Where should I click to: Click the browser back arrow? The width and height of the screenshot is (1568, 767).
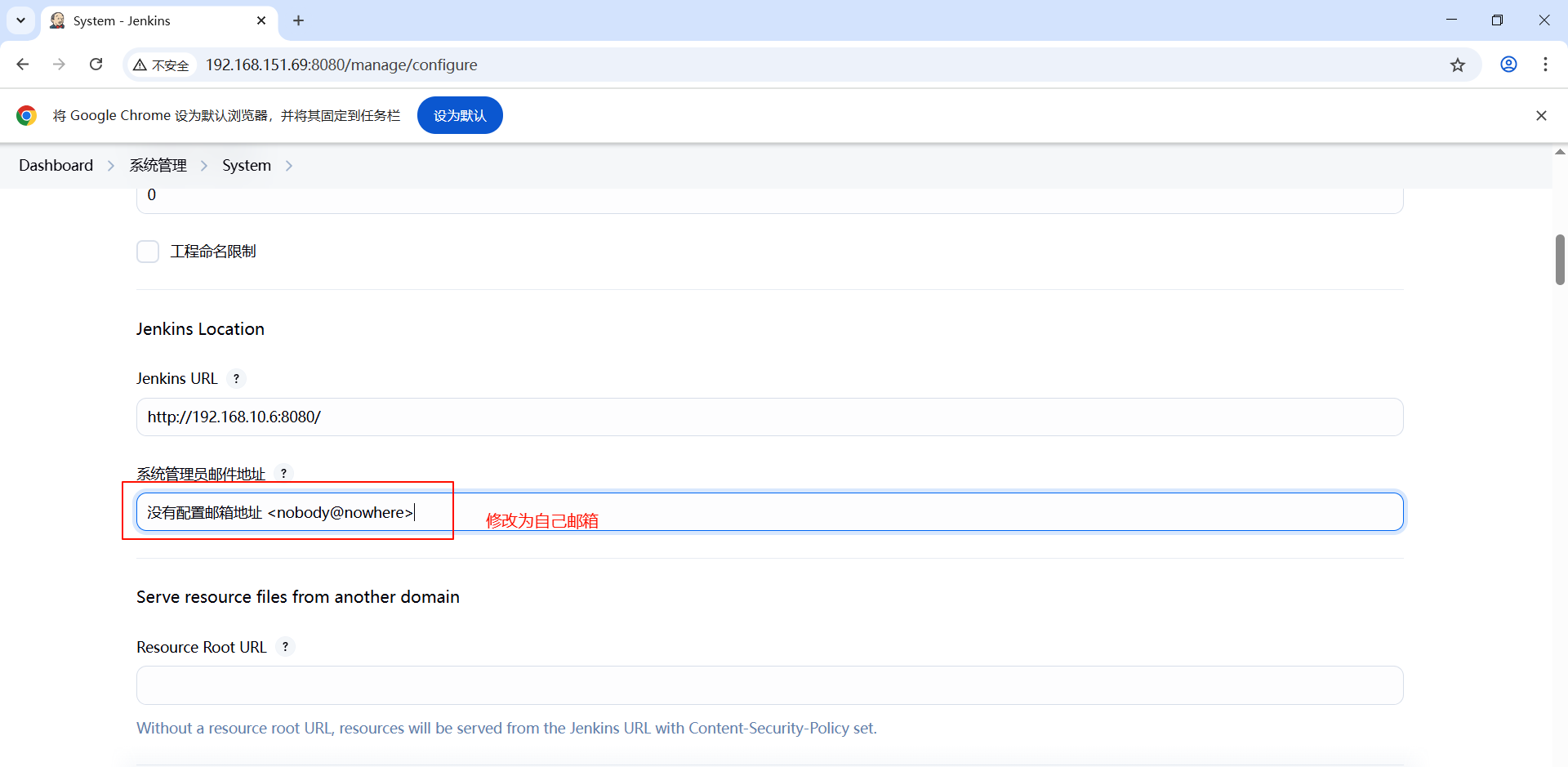coord(23,65)
